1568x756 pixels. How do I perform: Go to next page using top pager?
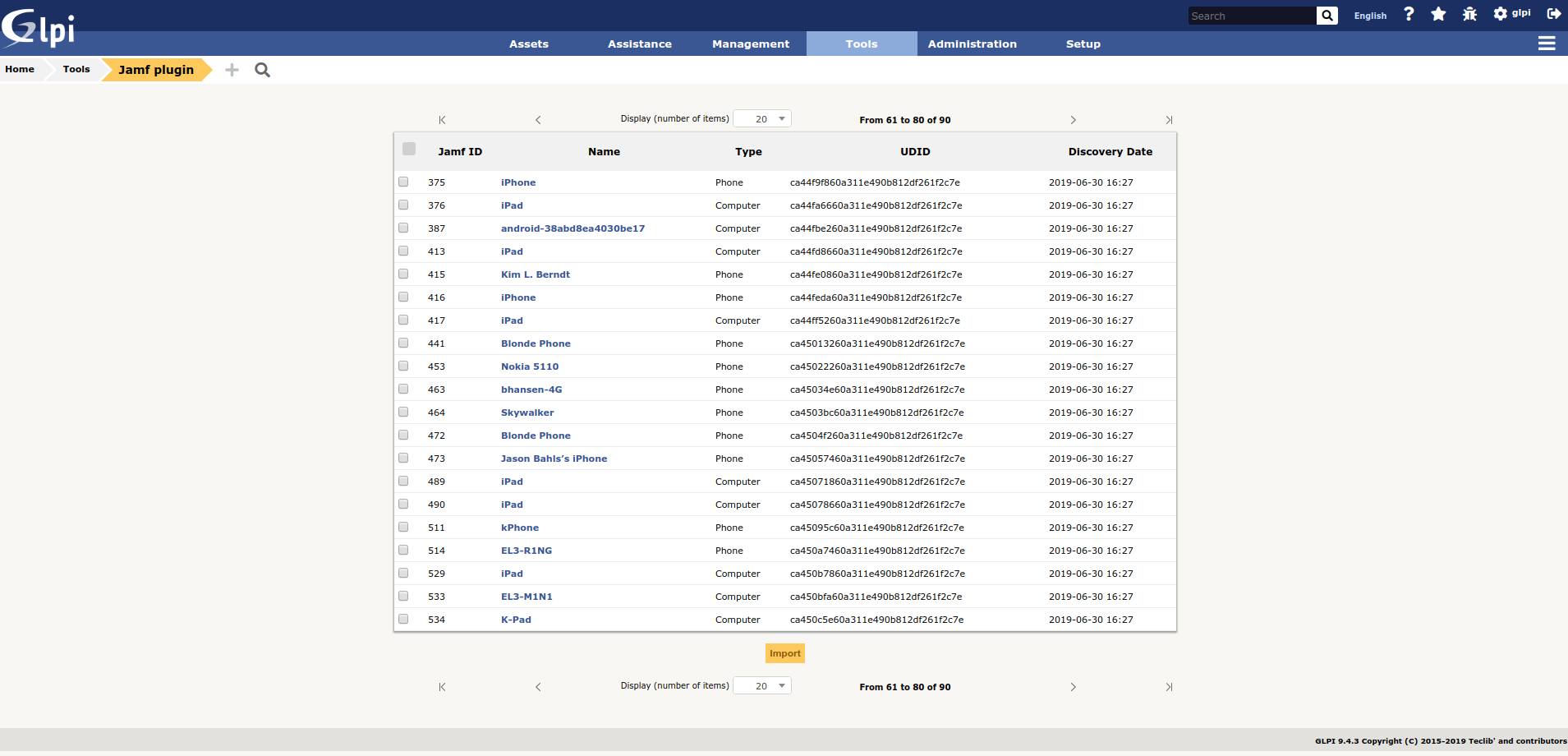tap(1073, 120)
